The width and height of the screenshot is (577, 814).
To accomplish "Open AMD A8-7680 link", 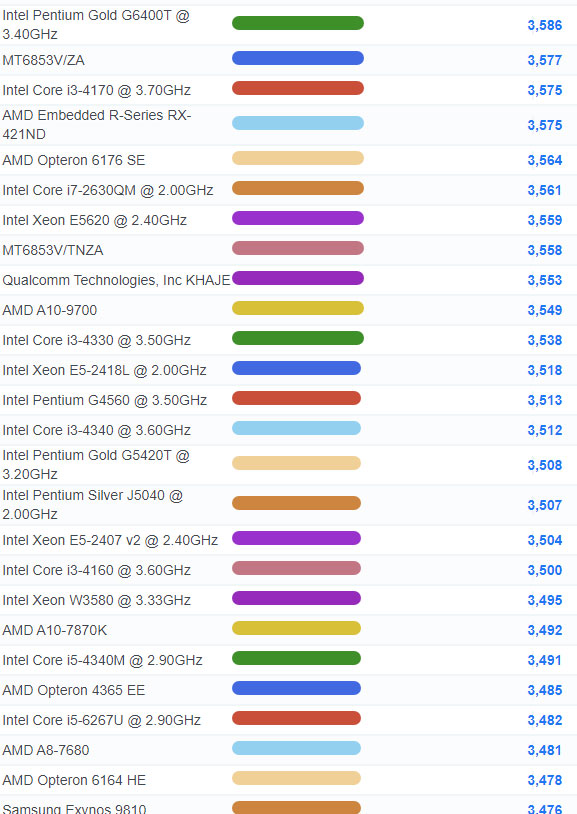I will point(46,751).
